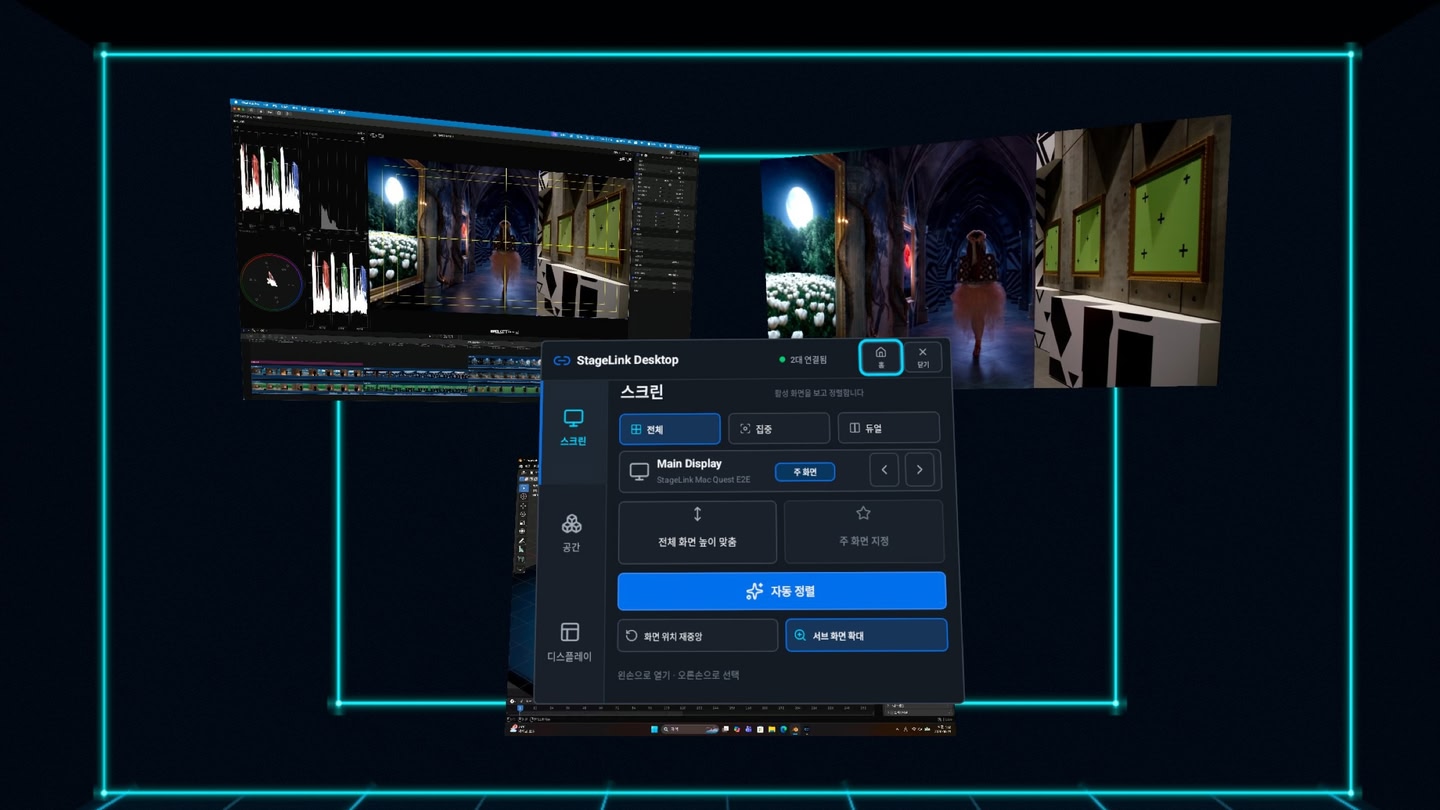Click 전체 화면 높이 맞춤 button
The height and width of the screenshot is (810, 1440).
tap(697, 532)
